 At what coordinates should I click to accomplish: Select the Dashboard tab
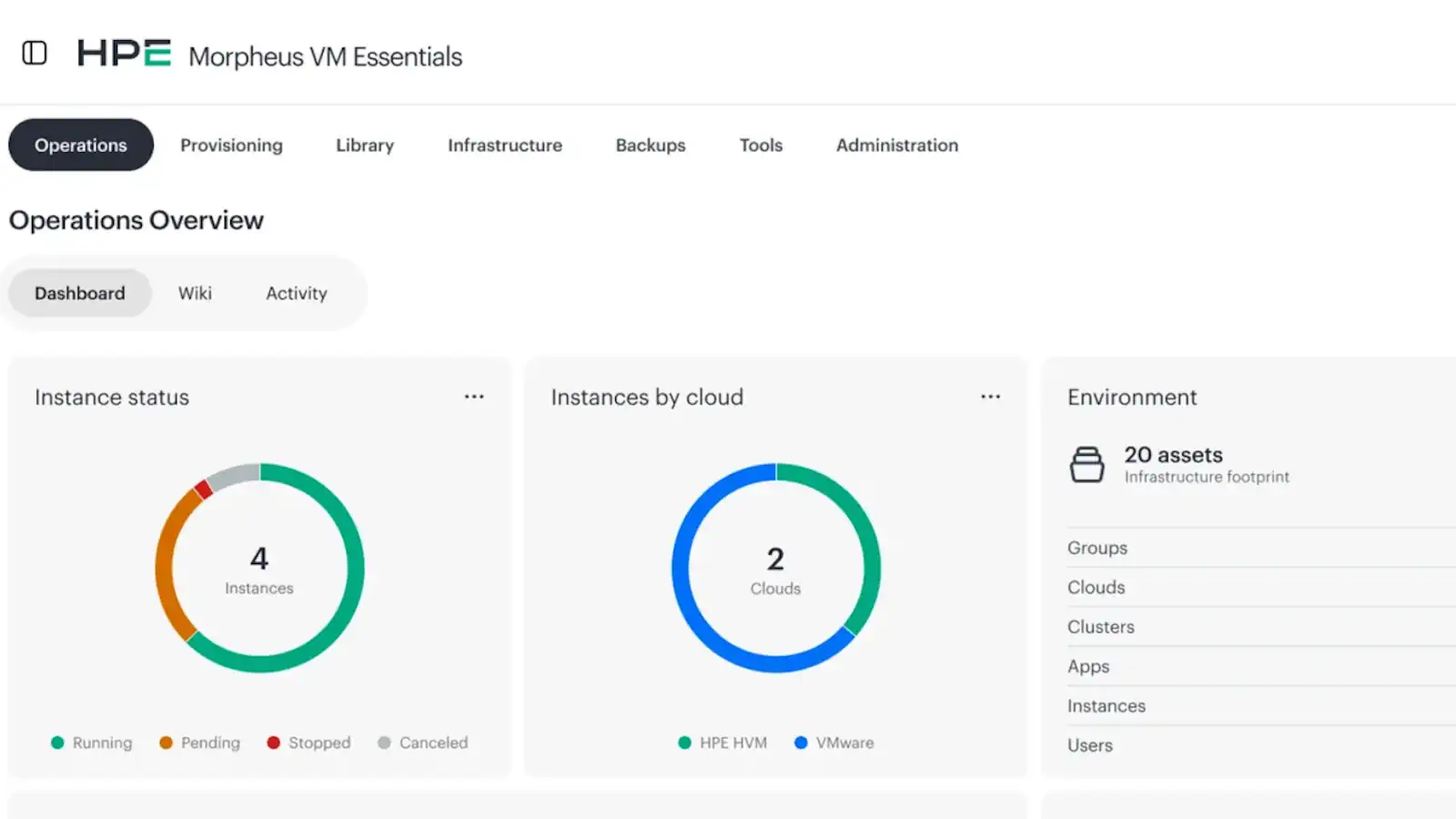coord(80,293)
